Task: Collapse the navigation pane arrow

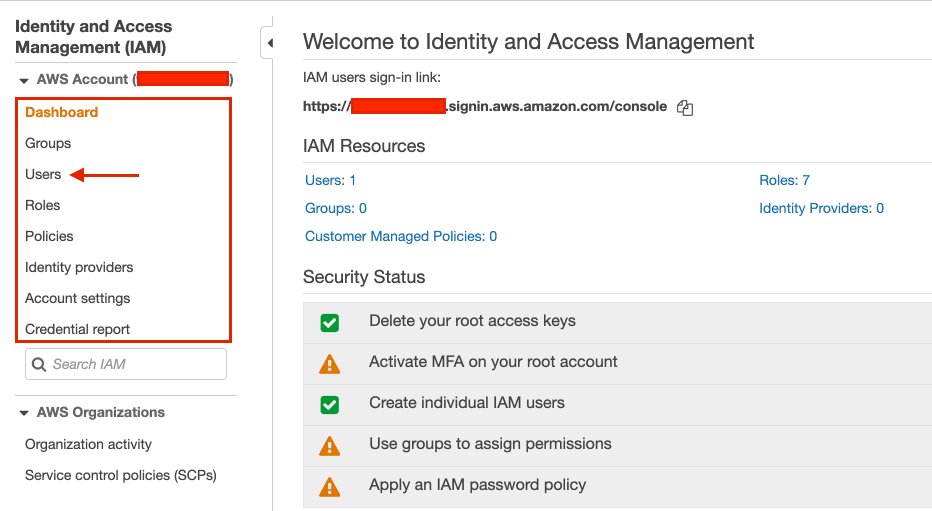Action: 270,43
